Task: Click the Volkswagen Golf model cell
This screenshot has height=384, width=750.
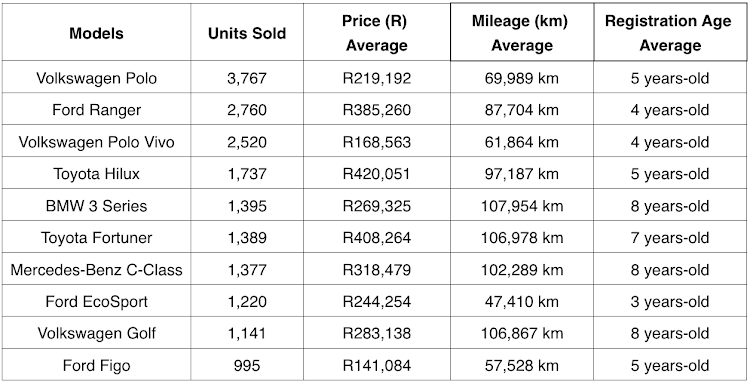Action: pos(96,333)
